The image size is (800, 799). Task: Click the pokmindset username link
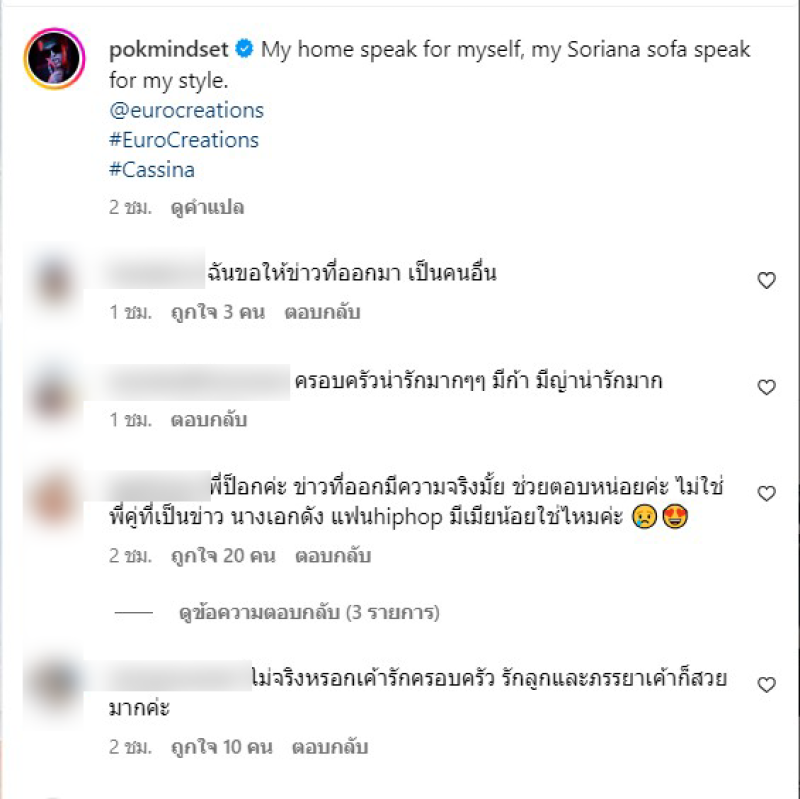coord(169,49)
